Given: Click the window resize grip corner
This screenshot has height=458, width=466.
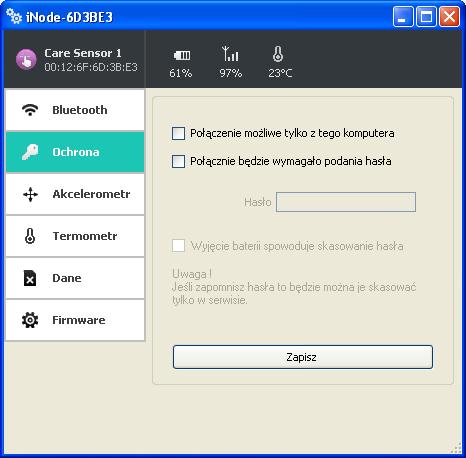Looking at the screenshot, I should (x=456, y=448).
